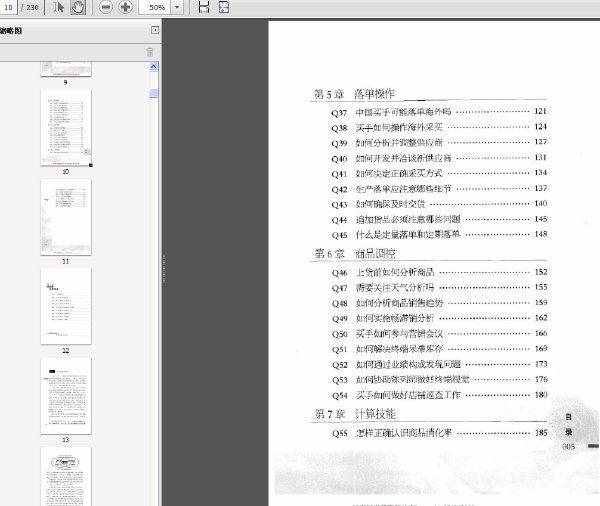This screenshot has width=600, height=506.
Task: Fit page width with the toolbar icon
Action: coord(204,7)
